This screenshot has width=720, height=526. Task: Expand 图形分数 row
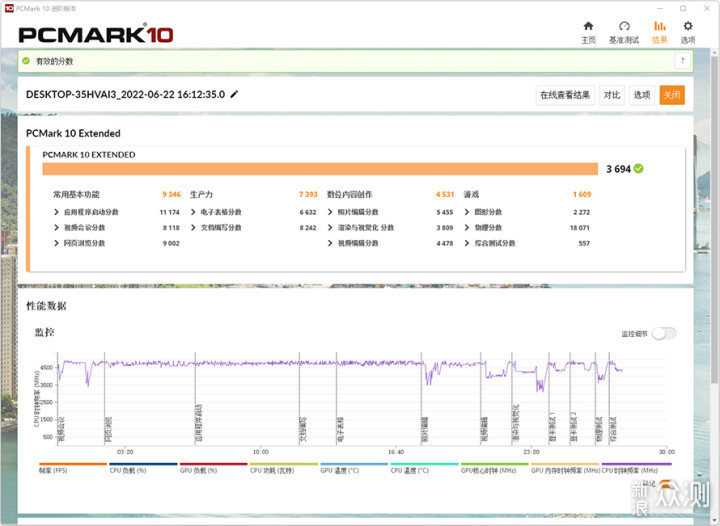[467, 212]
